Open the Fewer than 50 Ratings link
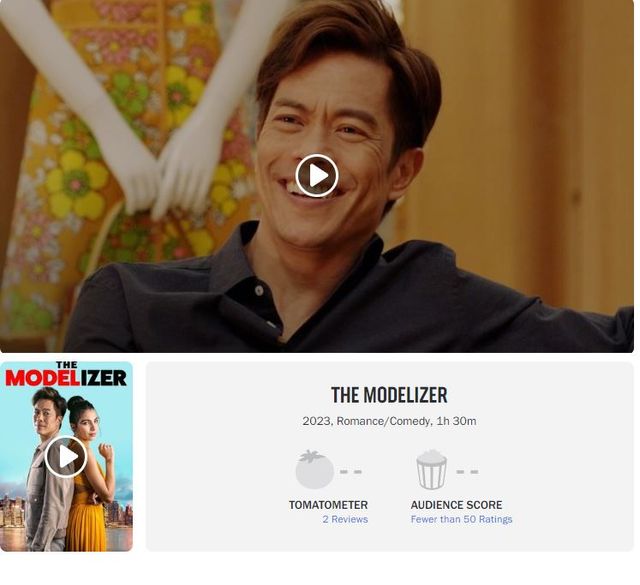 [461, 520]
